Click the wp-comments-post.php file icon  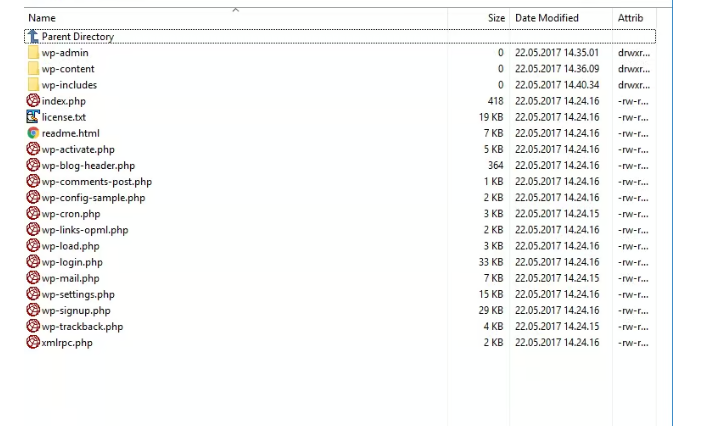33,181
